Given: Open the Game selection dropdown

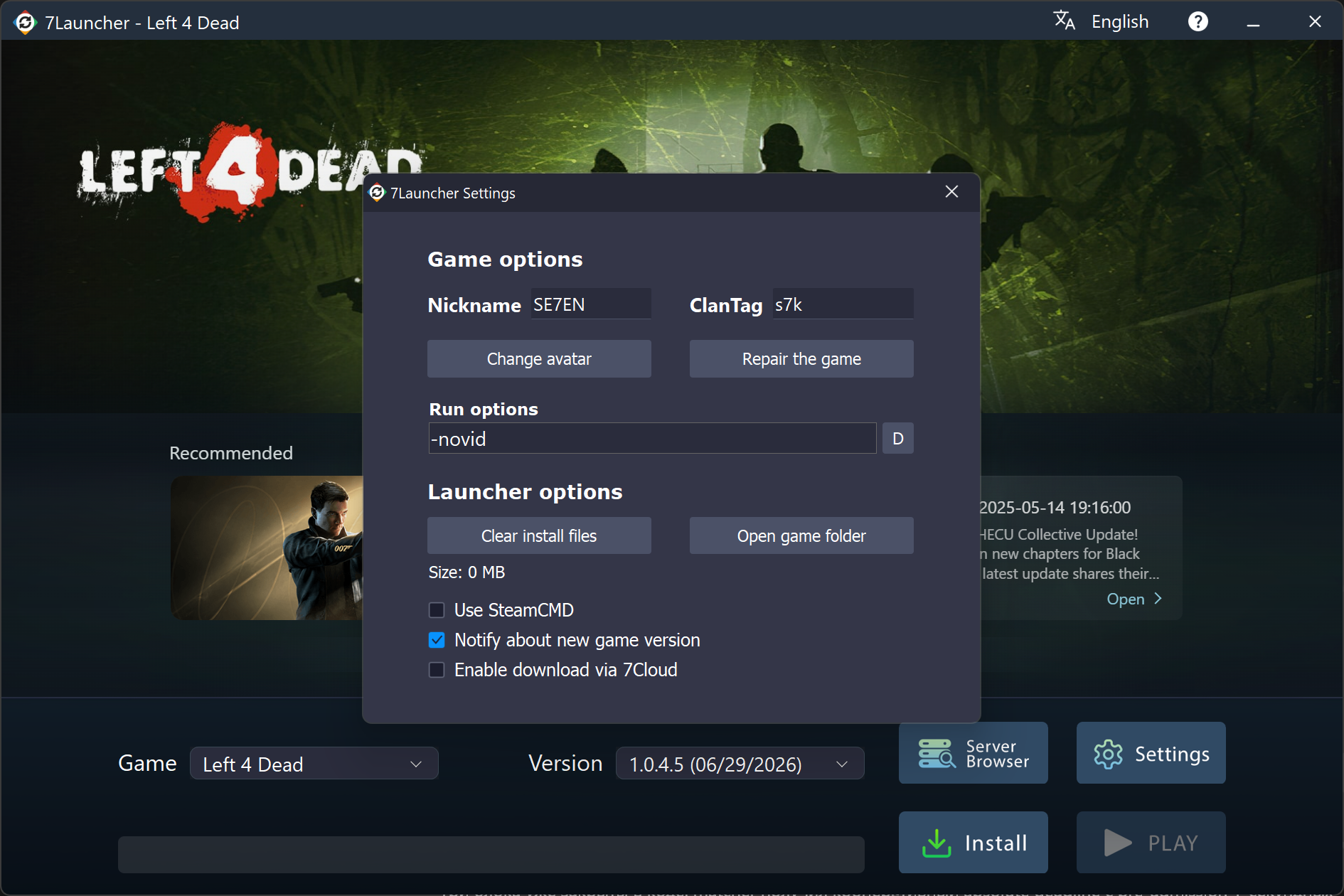Looking at the screenshot, I should [314, 764].
